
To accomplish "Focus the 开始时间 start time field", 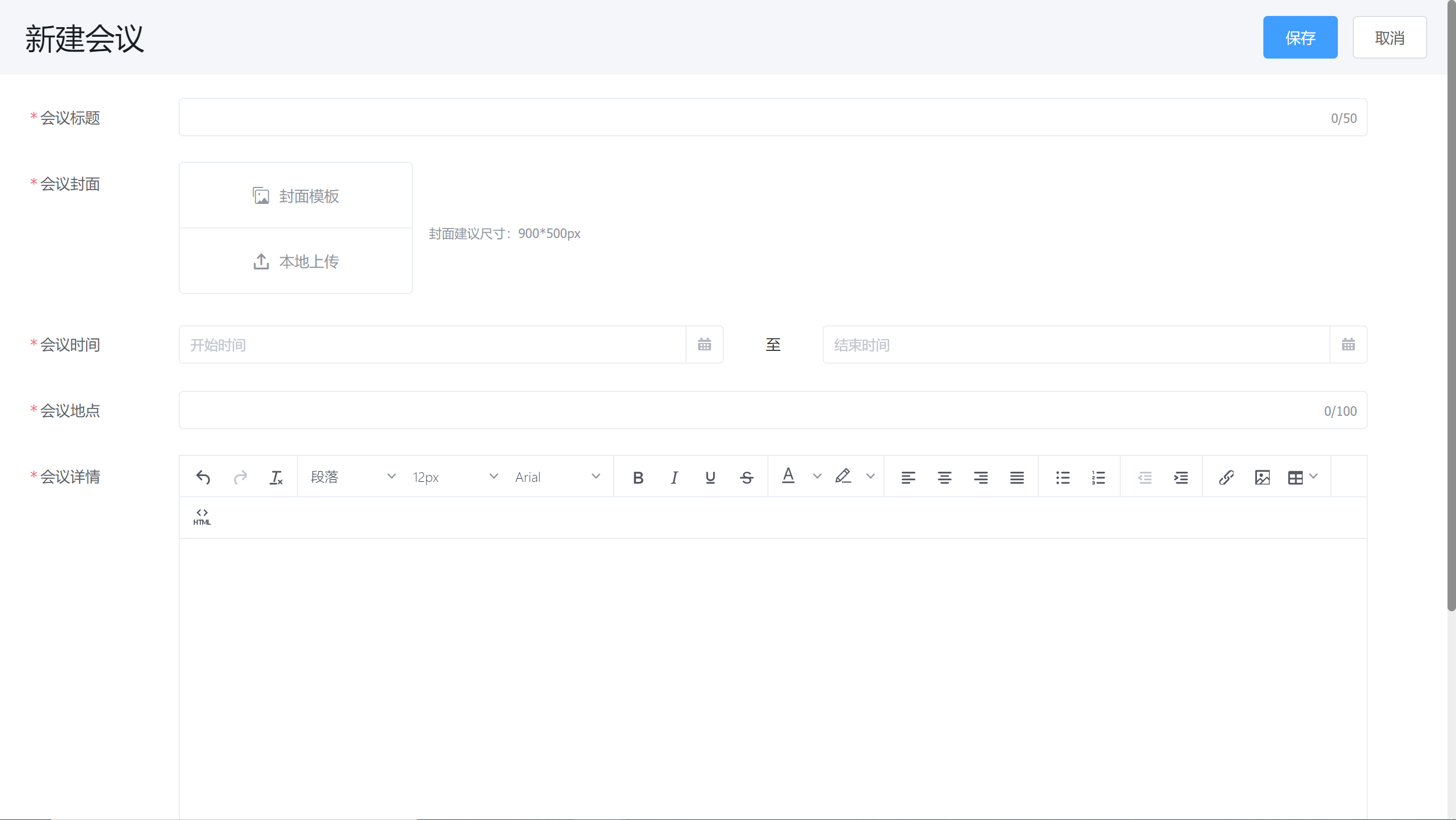I will [433, 345].
